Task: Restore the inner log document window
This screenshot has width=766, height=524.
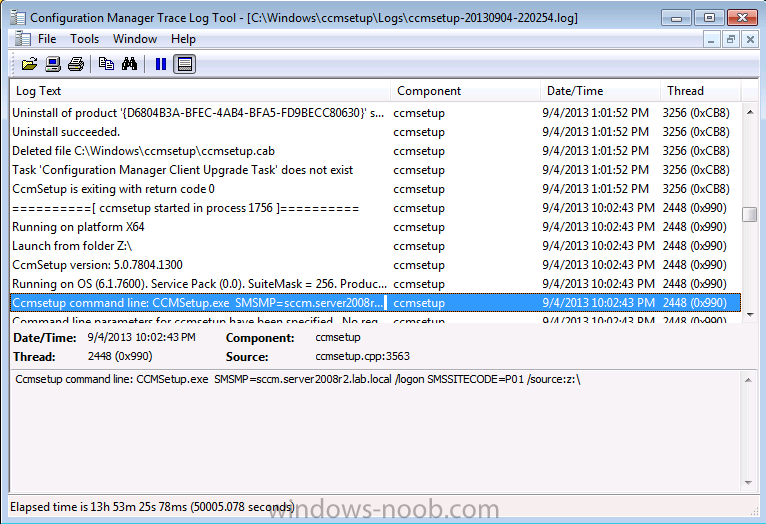Action: [x=731, y=39]
